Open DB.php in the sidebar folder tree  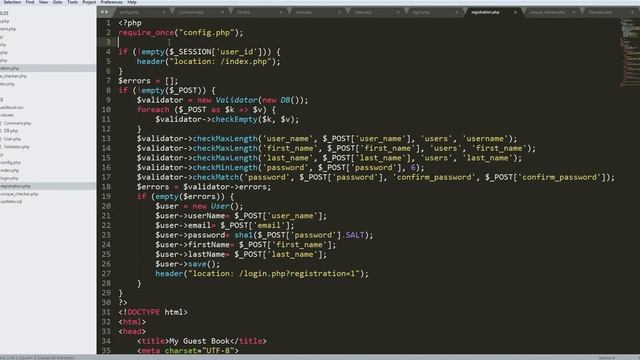click(x=11, y=131)
